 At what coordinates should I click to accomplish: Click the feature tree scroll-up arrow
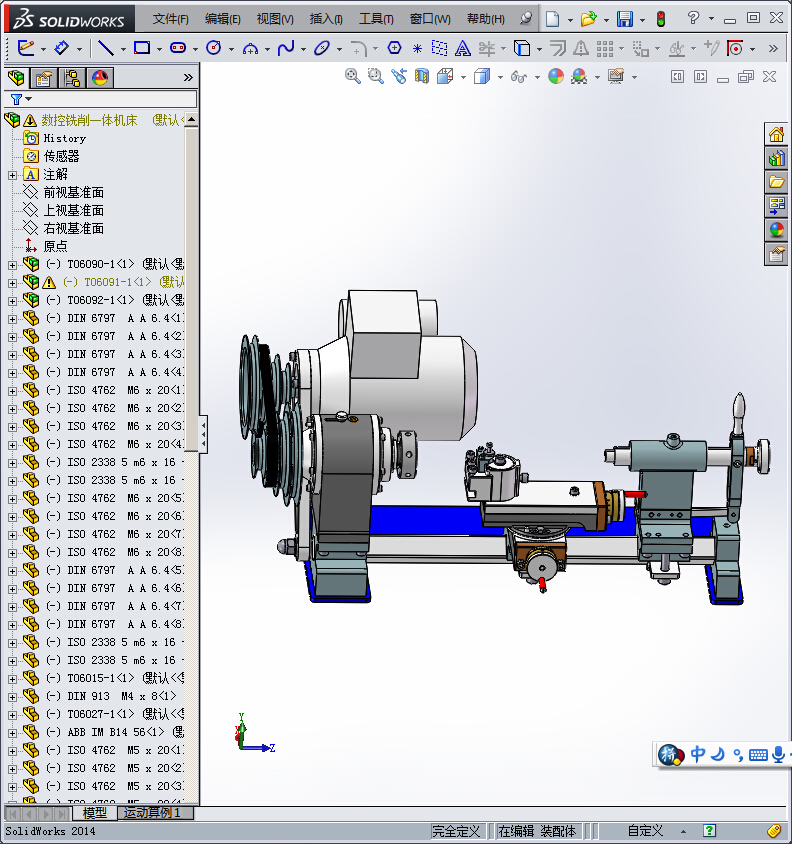(191, 119)
